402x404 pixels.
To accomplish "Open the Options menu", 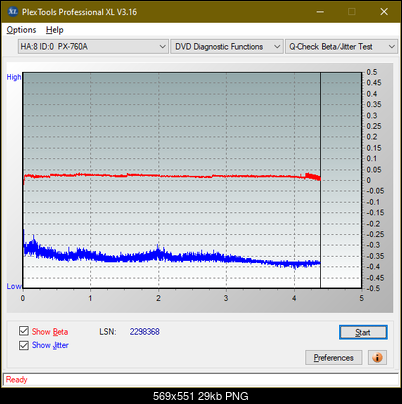I will pos(21,30).
